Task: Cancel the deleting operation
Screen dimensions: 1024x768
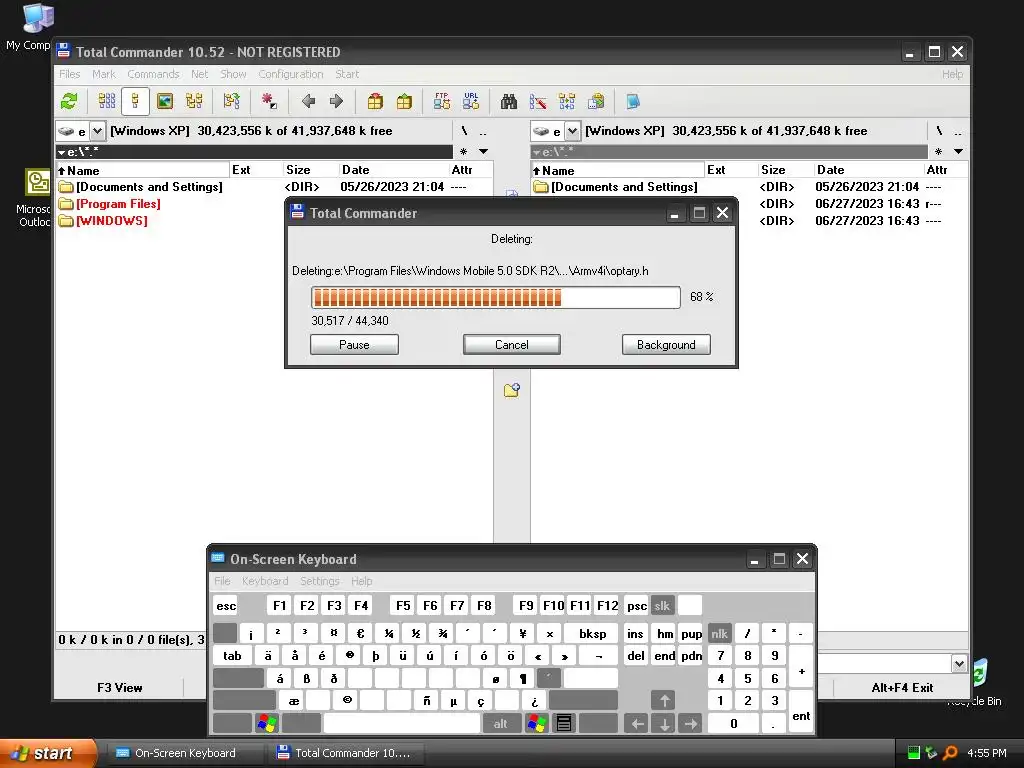Action: pyautogui.click(x=511, y=344)
